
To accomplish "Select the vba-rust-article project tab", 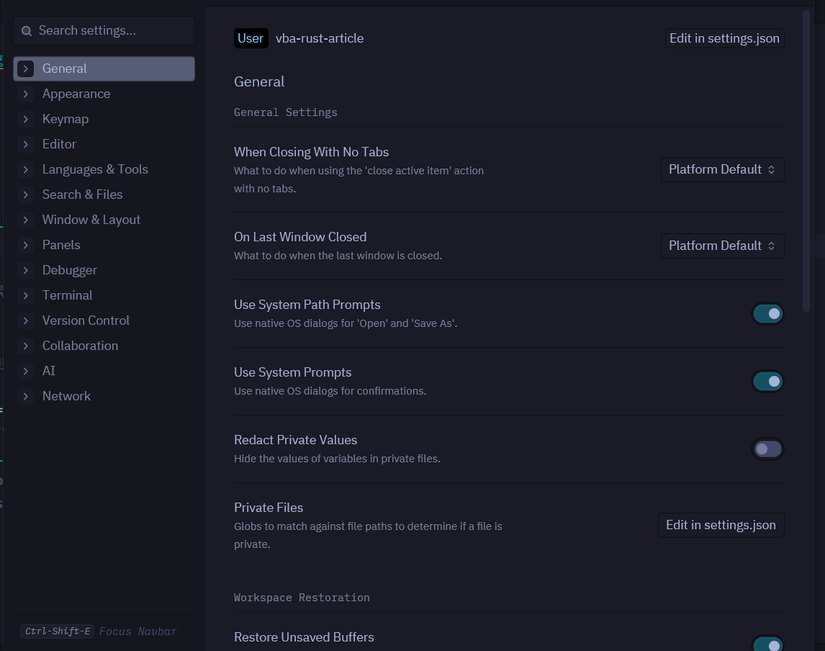I will tap(320, 39).
